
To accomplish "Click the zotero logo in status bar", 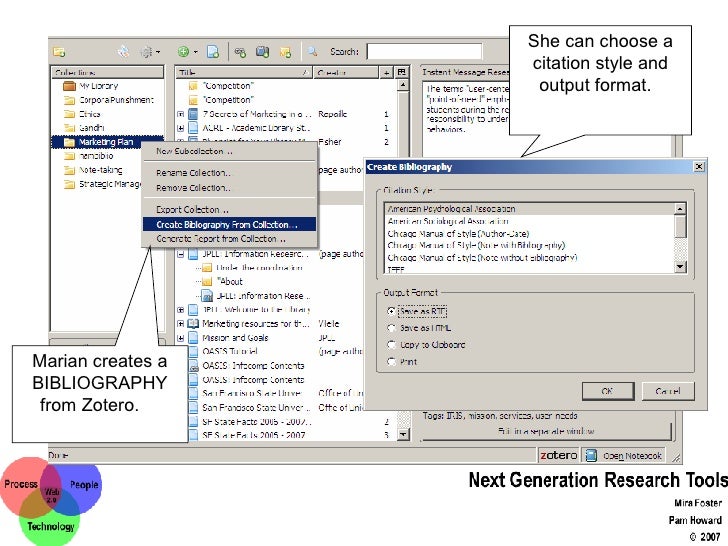I will [x=559, y=455].
